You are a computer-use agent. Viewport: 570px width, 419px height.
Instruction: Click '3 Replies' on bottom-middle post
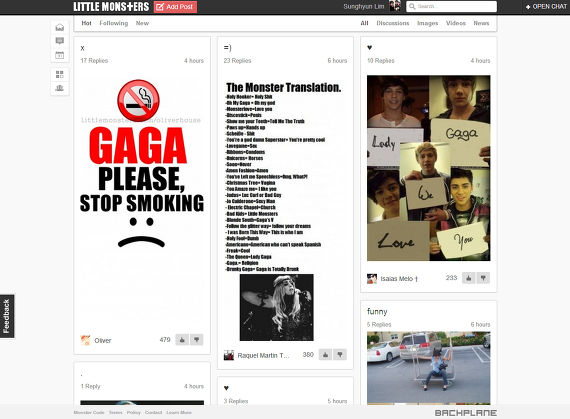[x=236, y=401]
